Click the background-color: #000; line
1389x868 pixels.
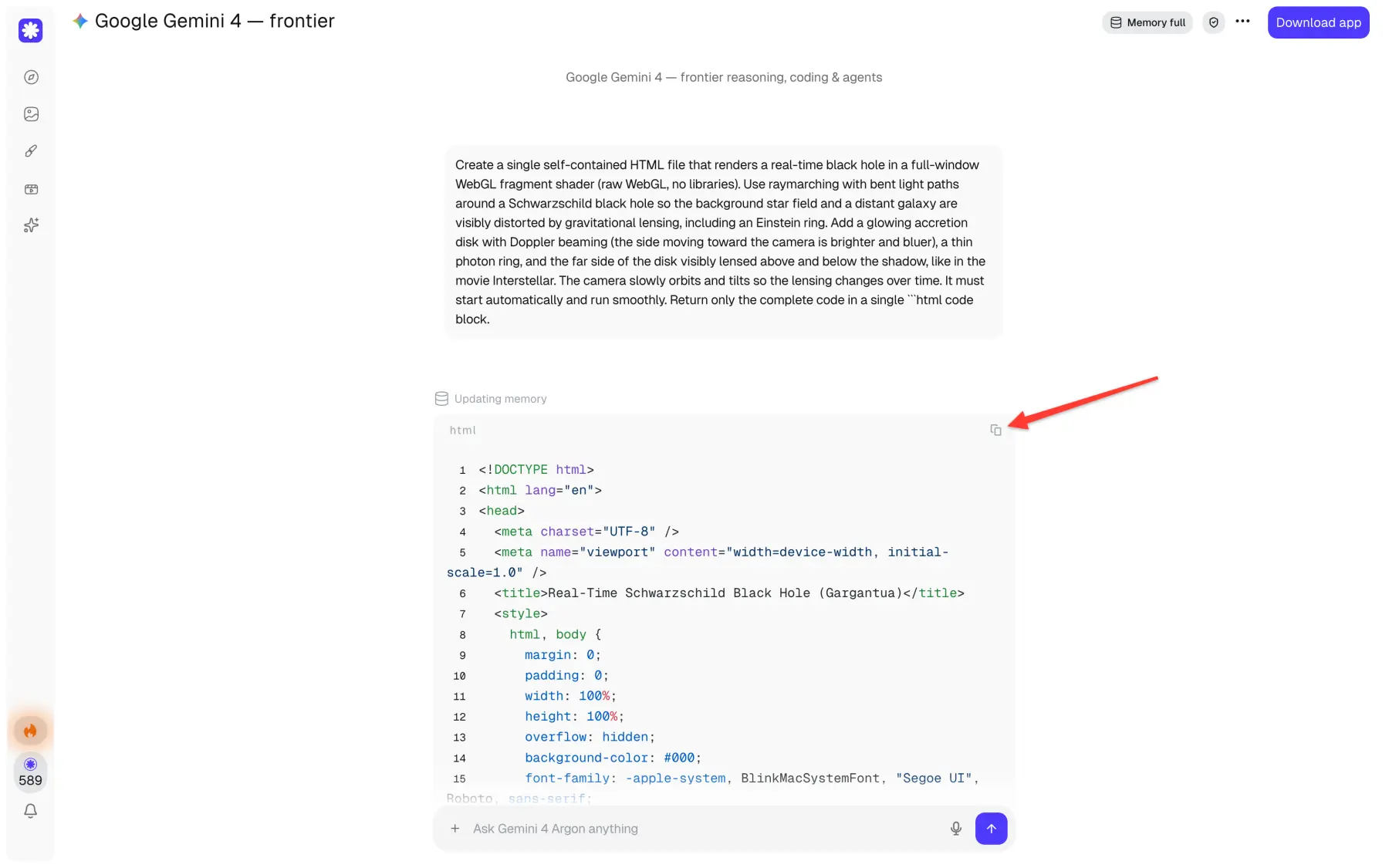point(613,758)
